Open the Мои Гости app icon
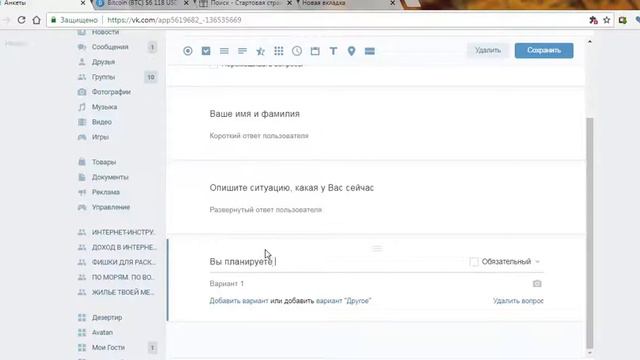Image resolution: width=640 pixels, height=360 pixels. click(82, 348)
